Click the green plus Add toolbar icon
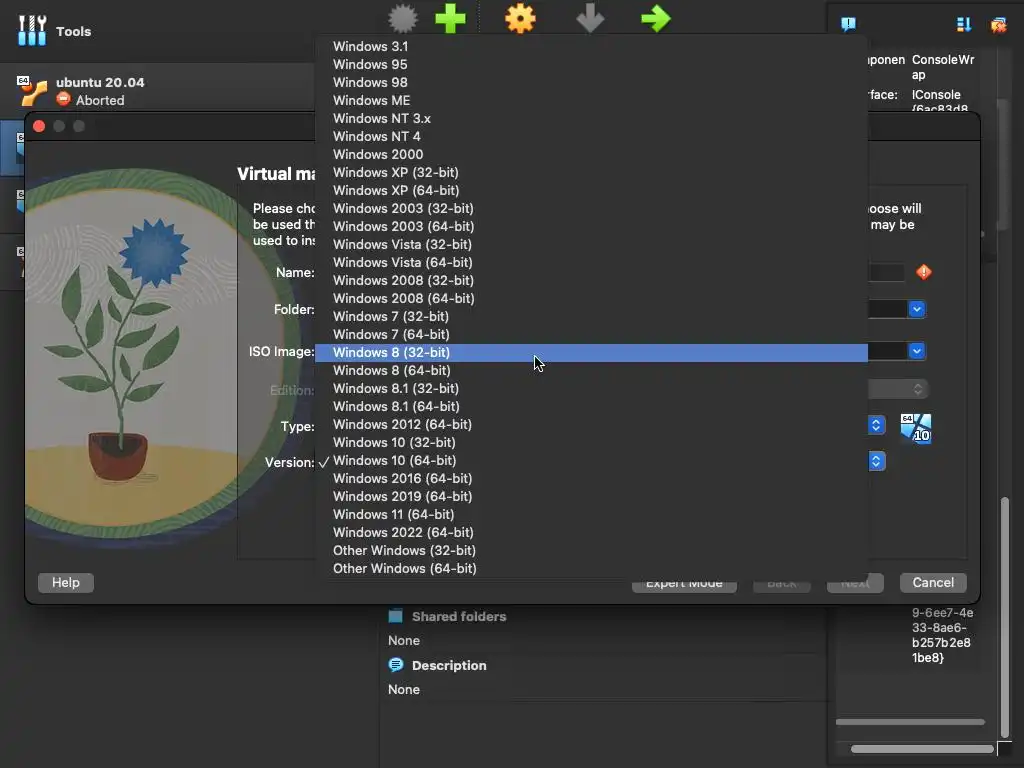This screenshot has height=768, width=1024. click(451, 18)
